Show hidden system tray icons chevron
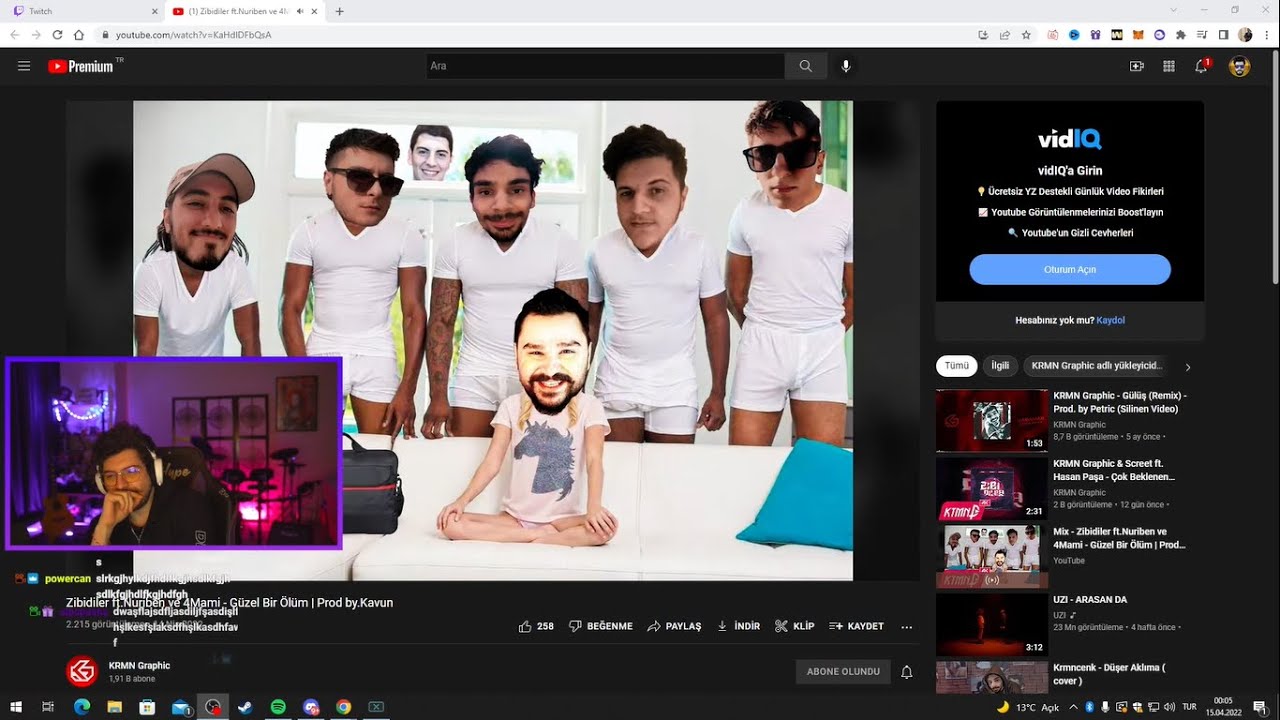This screenshot has height=720, width=1280. point(1074,707)
